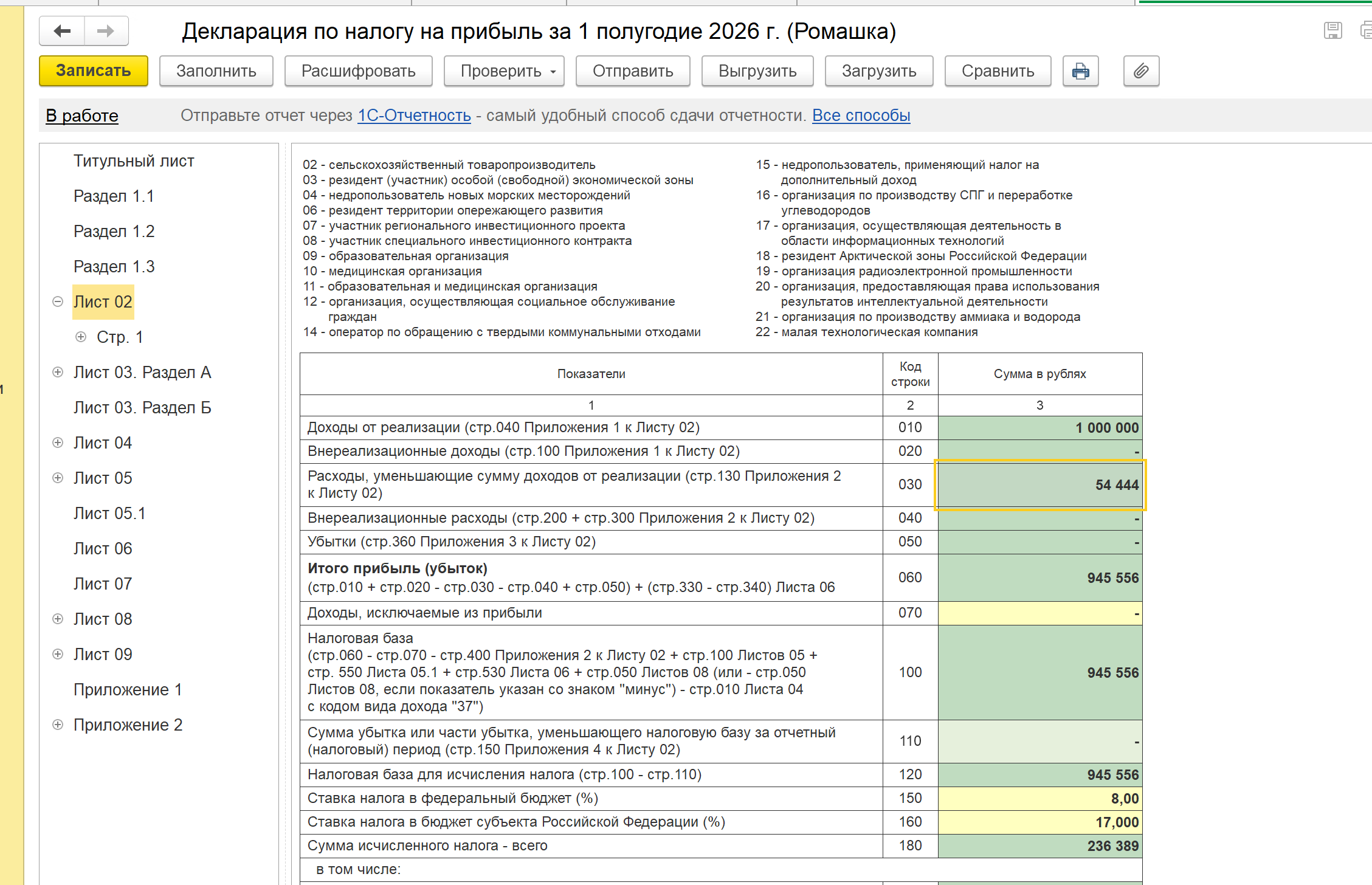Go forward with the right arrow button

click(x=106, y=31)
